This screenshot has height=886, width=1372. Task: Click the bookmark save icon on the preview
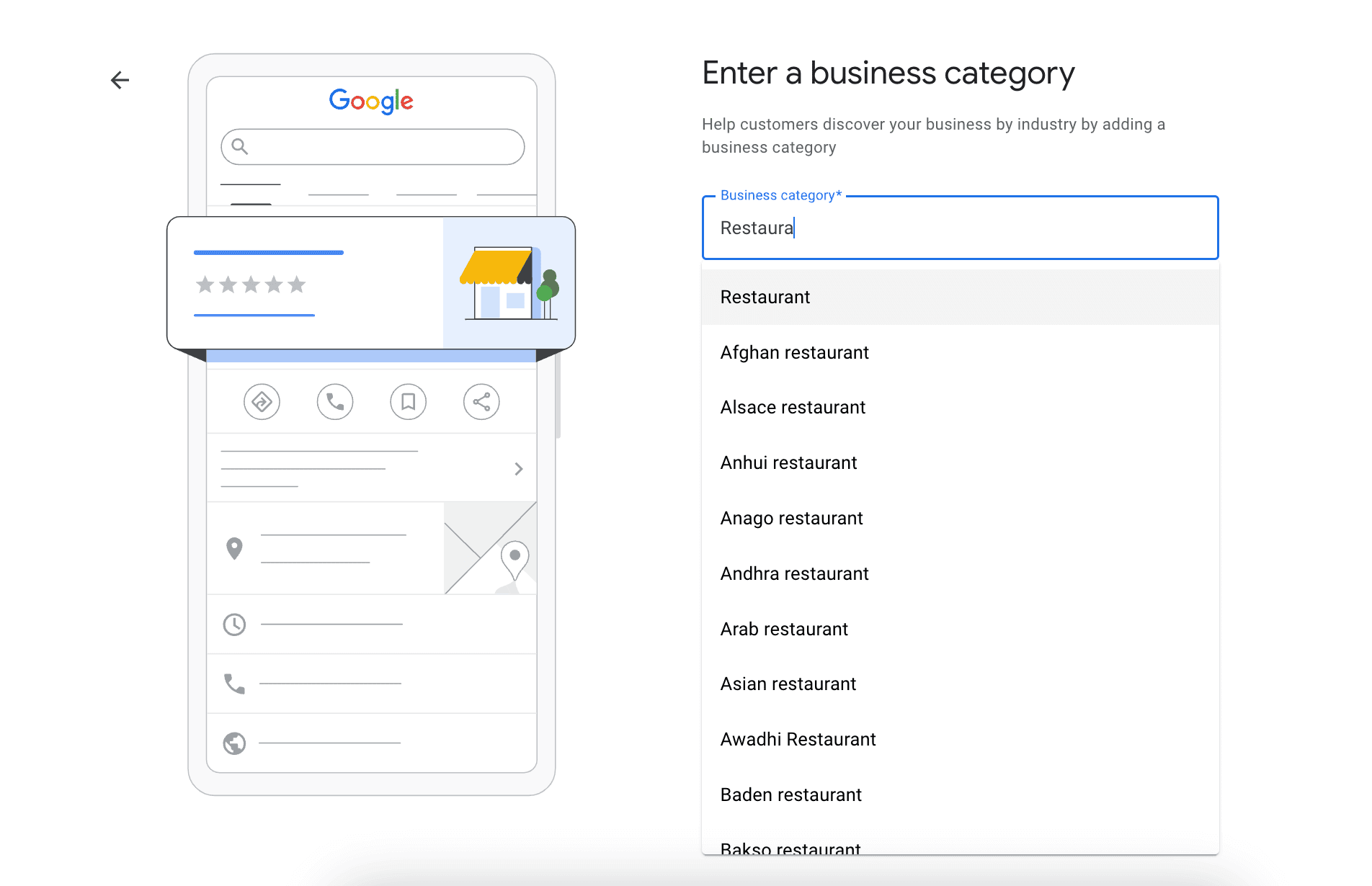click(x=408, y=402)
